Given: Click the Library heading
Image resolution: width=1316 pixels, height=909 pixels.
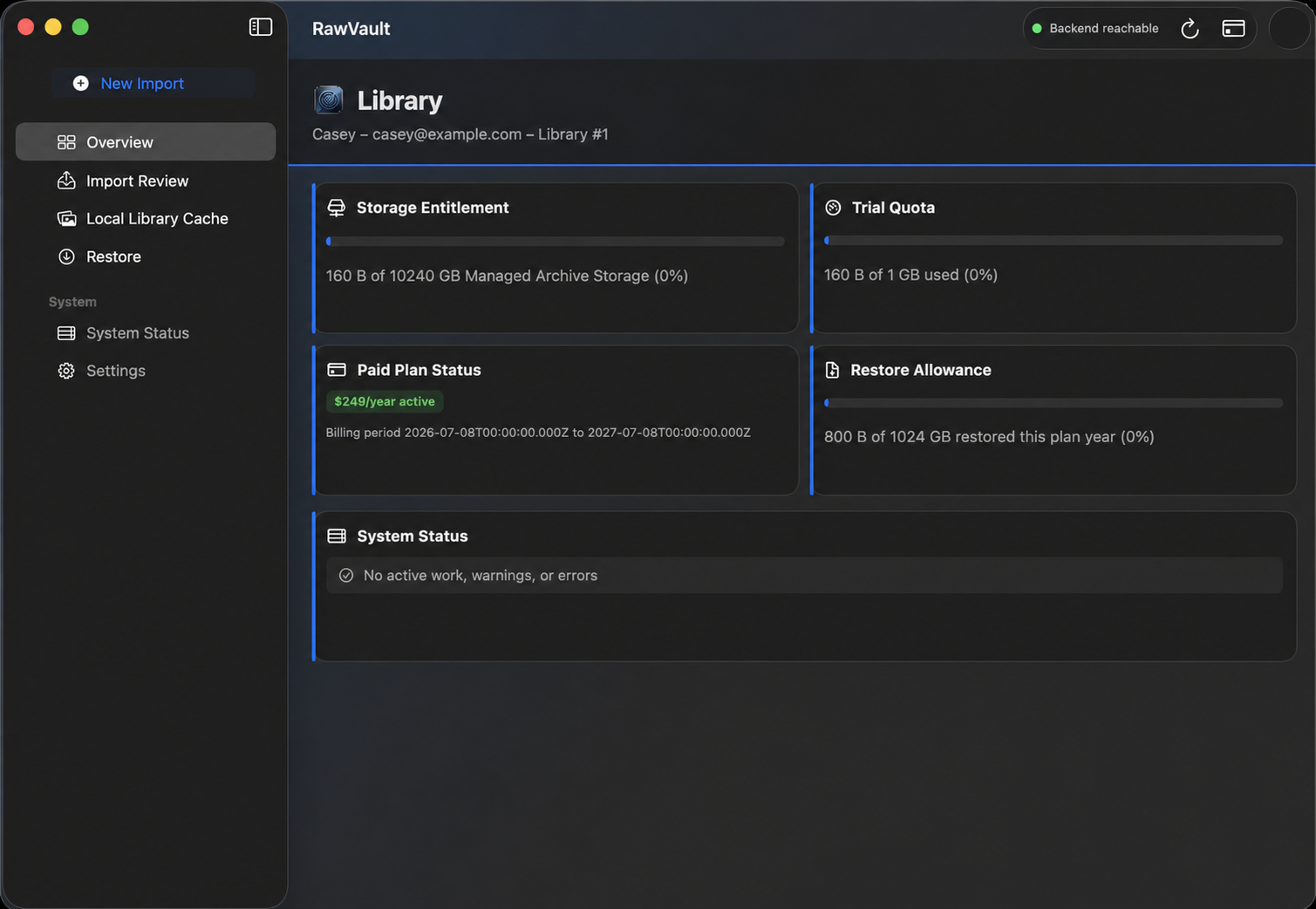Looking at the screenshot, I should (399, 100).
